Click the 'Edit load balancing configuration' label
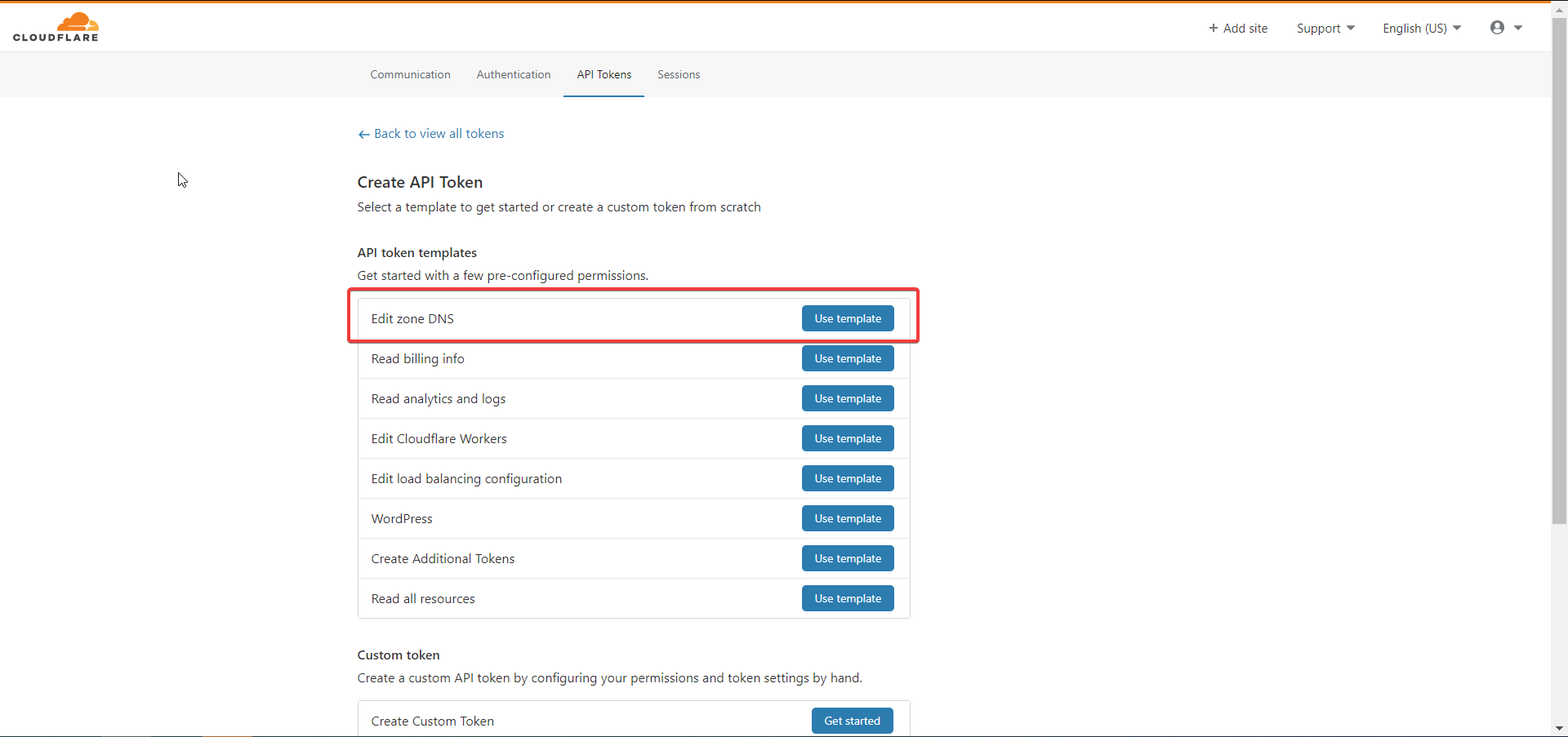Viewport: 1568px width, 737px height. click(x=466, y=478)
